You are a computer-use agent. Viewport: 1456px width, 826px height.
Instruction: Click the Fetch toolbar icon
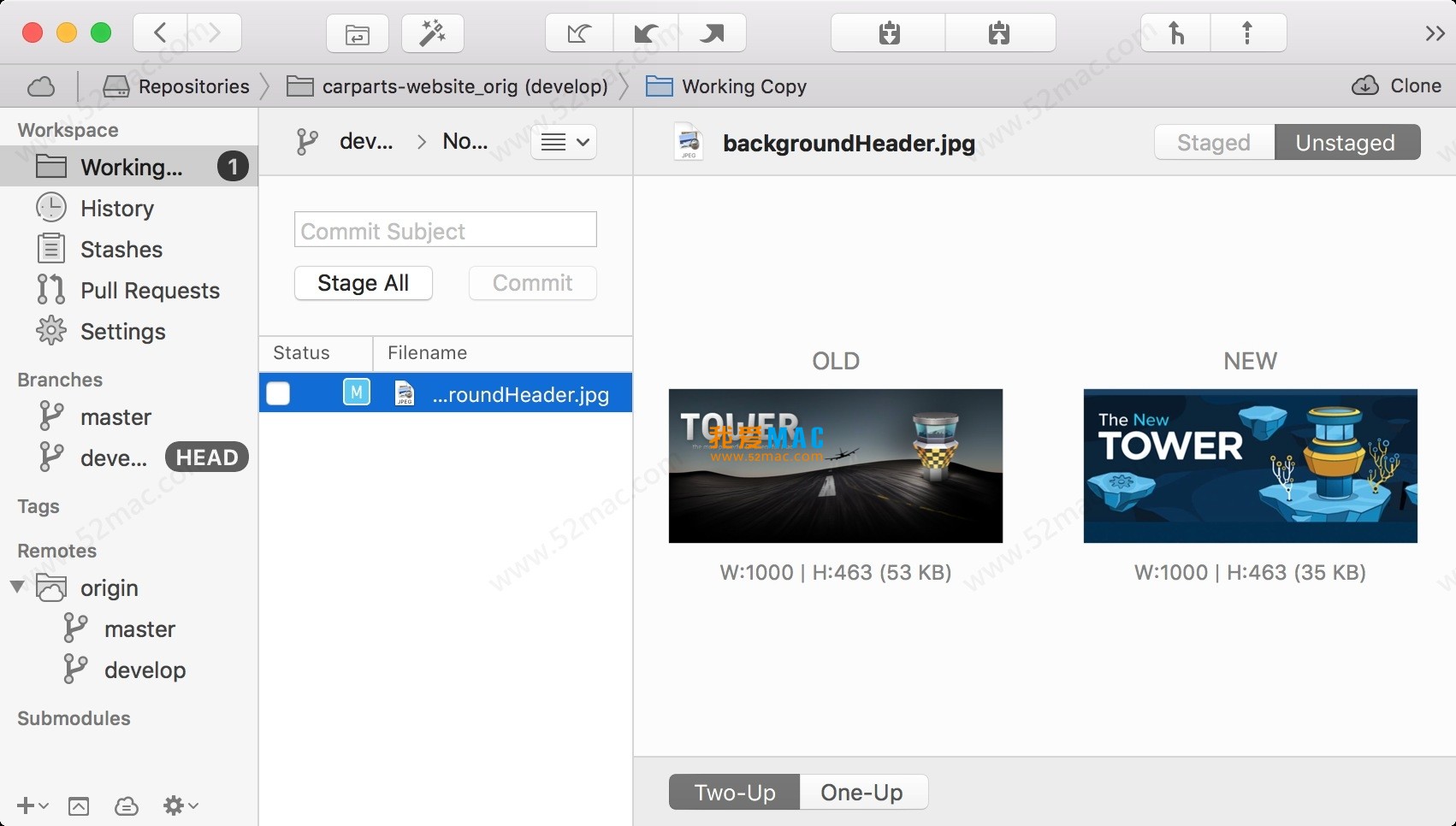tap(580, 34)
